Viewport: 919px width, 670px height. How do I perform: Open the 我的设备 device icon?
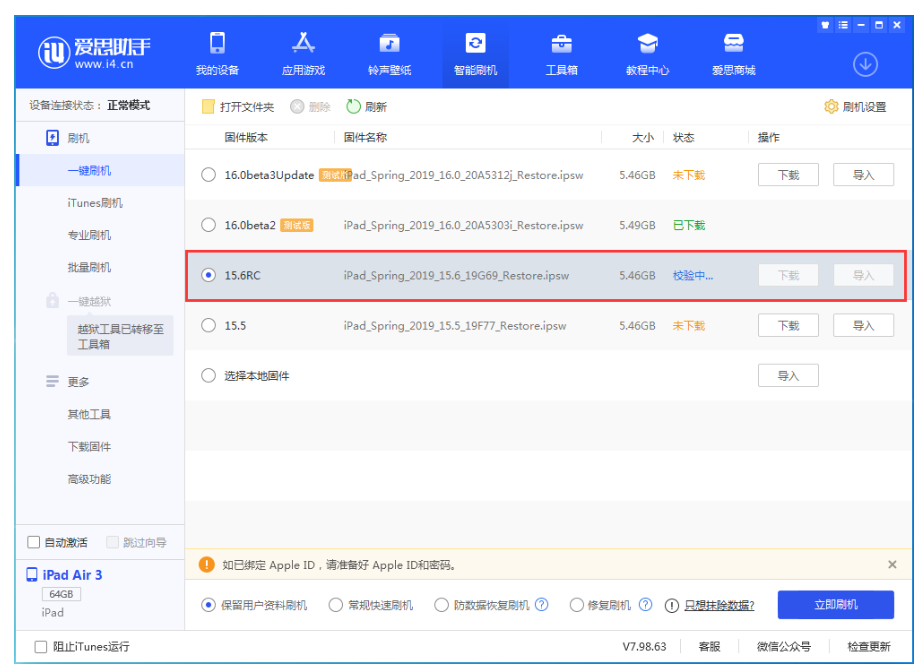217,44
